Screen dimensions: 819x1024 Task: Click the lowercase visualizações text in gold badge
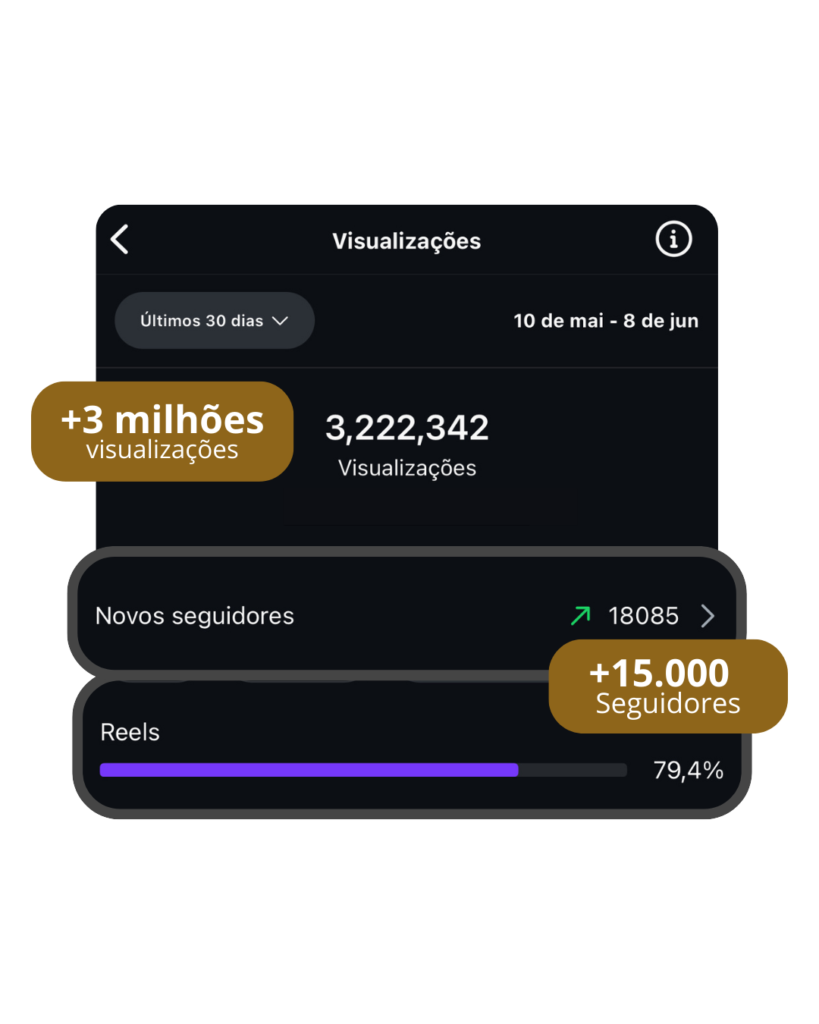tap(162, 450)
